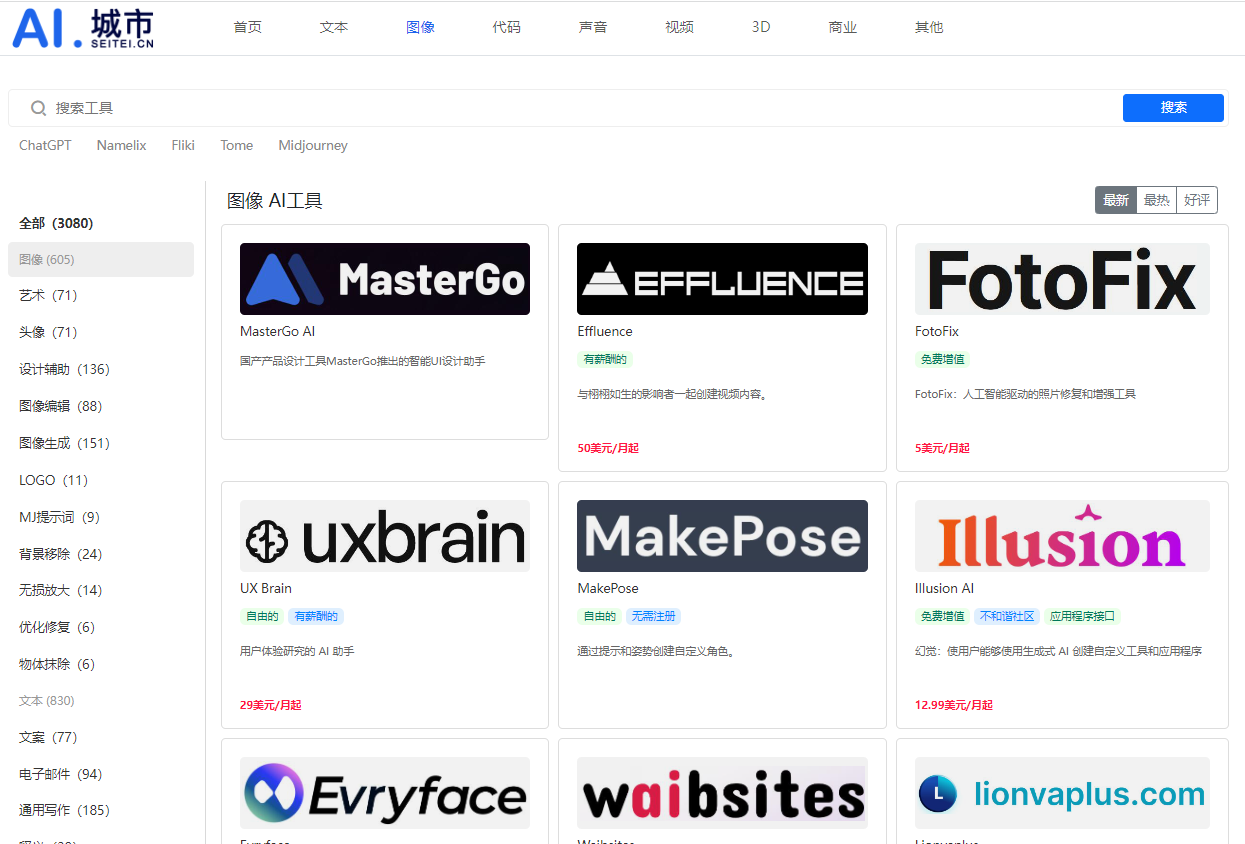Open the MasterGo AI title link
The width and height of the screenshot is (1245, 844).
click(277, 331)
